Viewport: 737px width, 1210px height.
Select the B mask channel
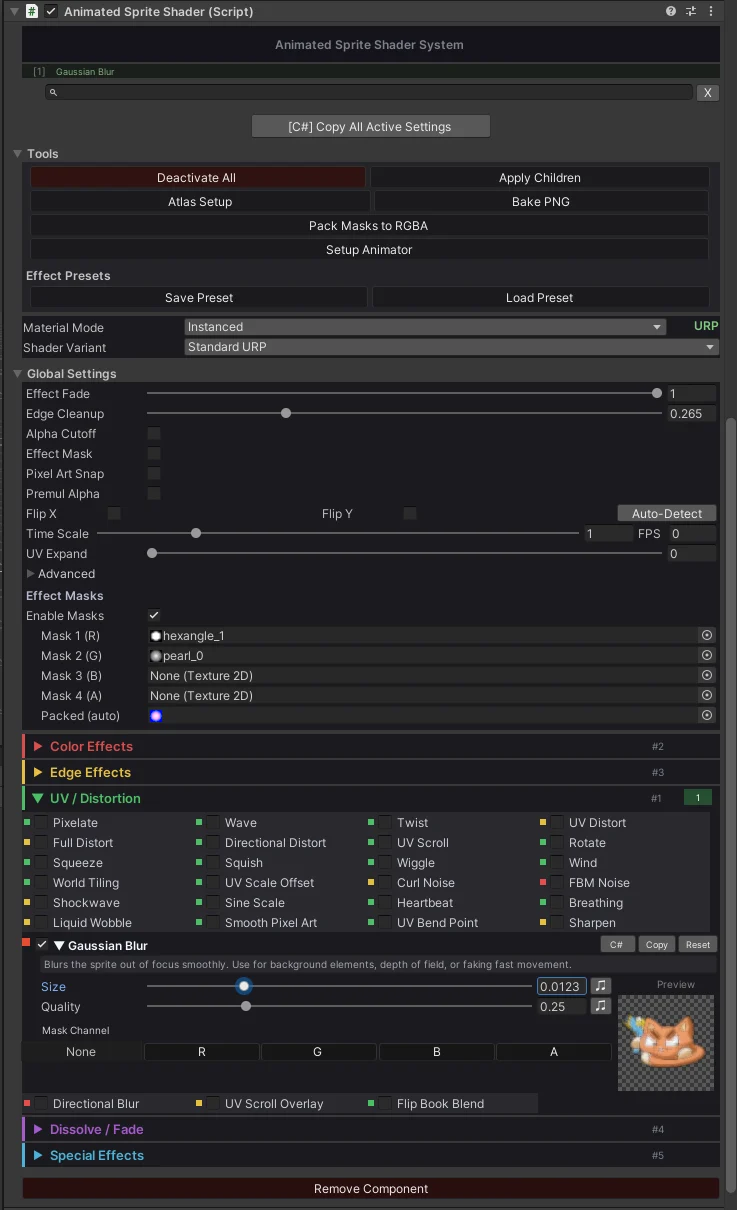[436, 1051]
